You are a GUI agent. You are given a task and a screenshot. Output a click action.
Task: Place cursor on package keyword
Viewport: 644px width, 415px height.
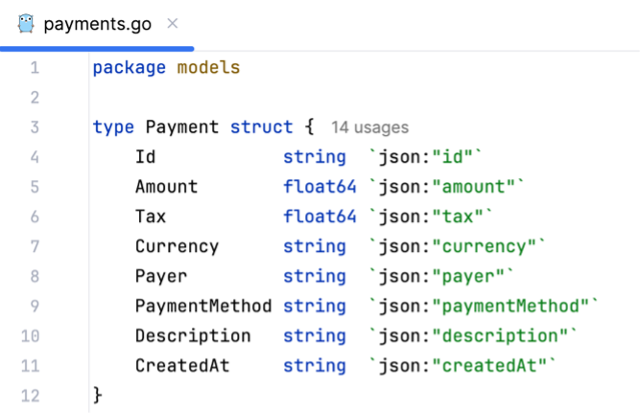(x=129, y=68)
